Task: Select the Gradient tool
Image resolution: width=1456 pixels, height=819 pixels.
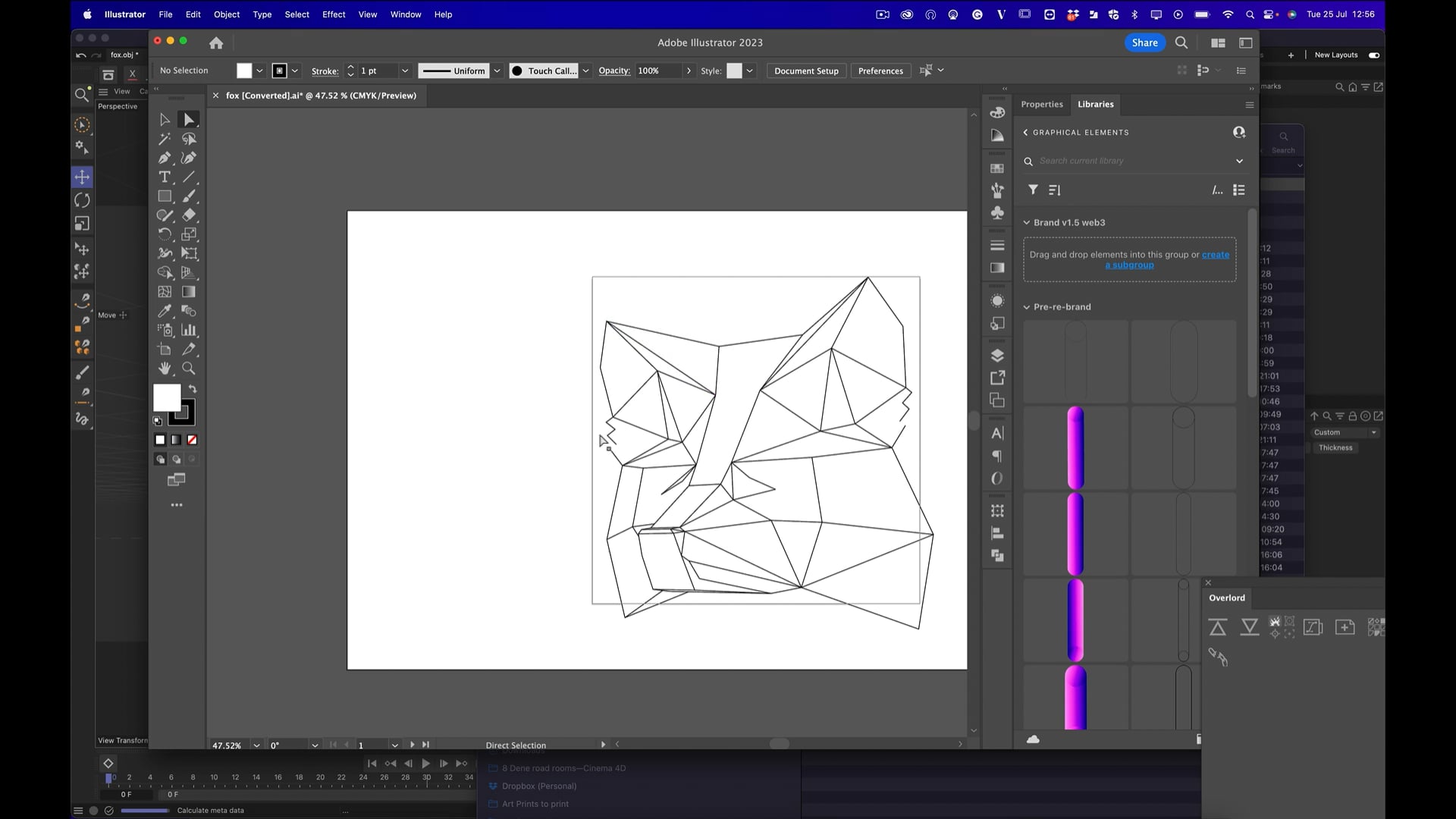Action: click(x=189, y=292)
